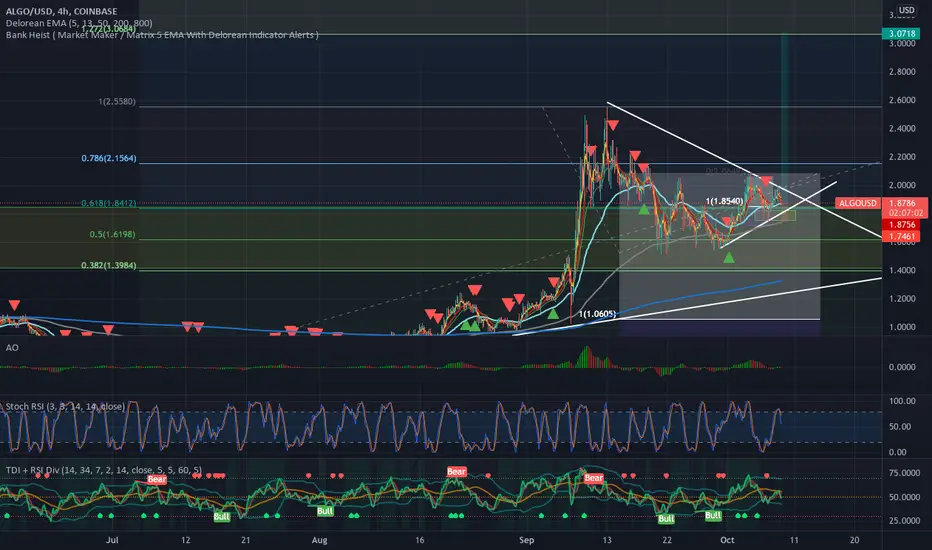
Task: Select the 0.618(1.8412) Fibonacci level label
Action: (x=109, y=203)
